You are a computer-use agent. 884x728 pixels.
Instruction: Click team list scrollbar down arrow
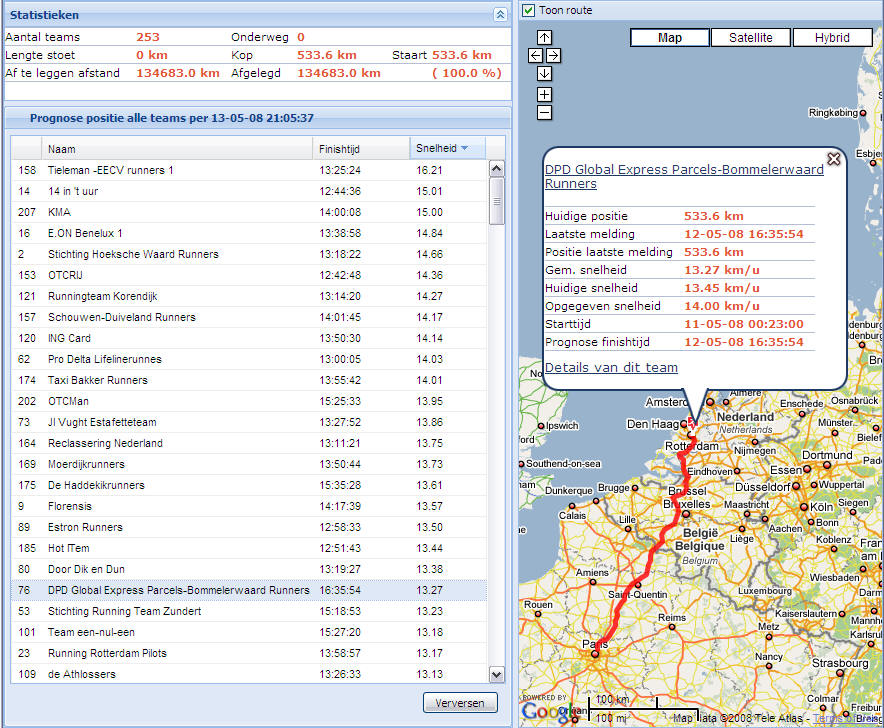pos(497,674)
